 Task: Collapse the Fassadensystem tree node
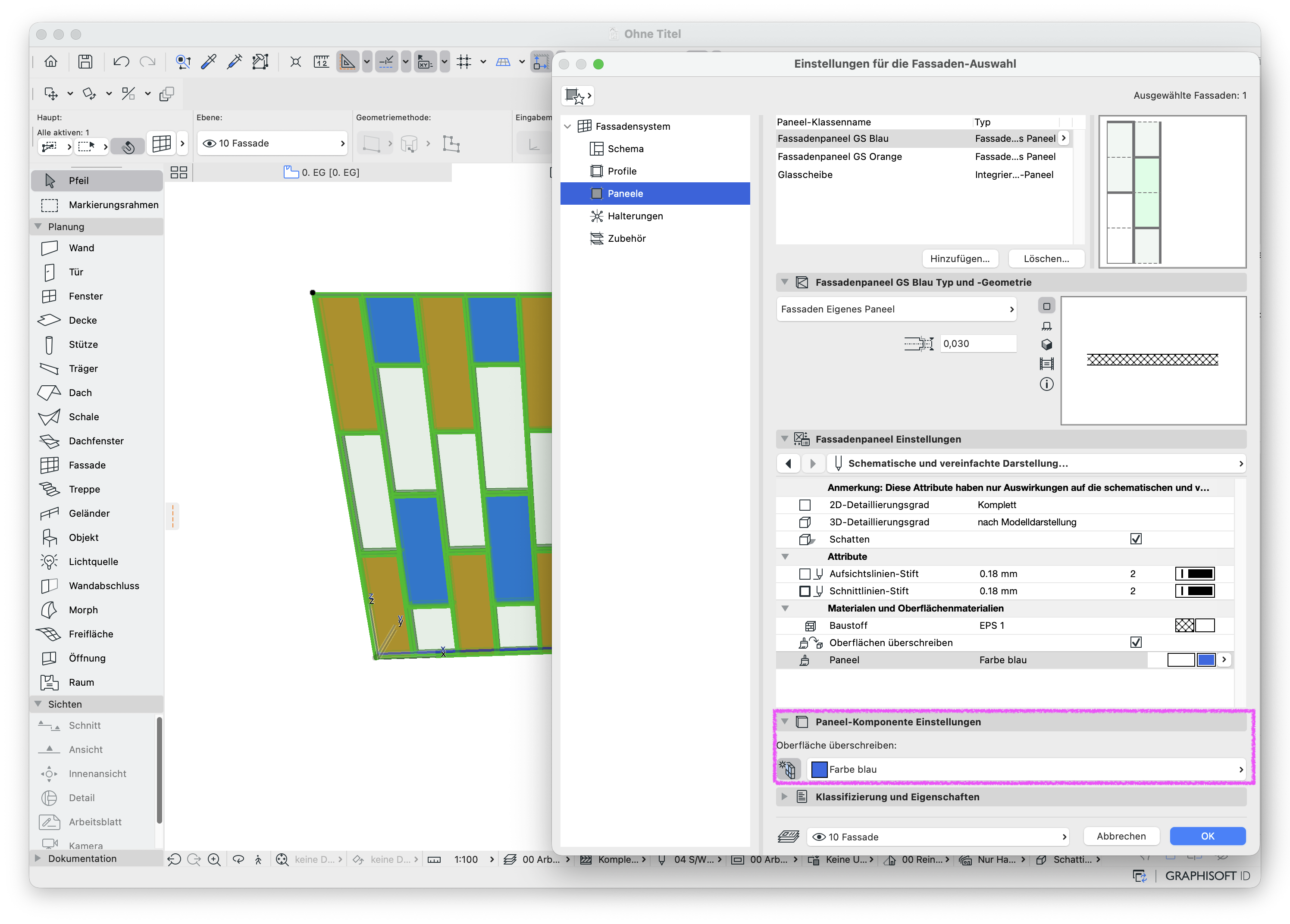568,126
